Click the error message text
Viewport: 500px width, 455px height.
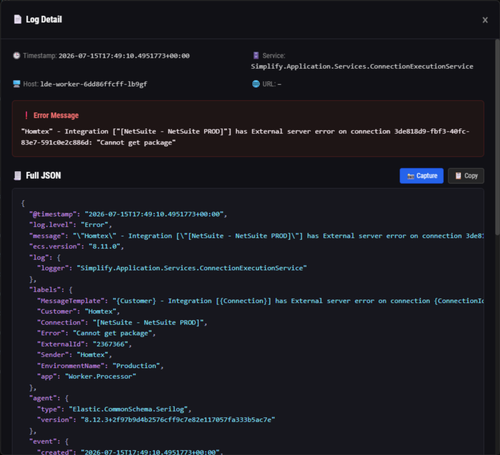click(x=245, y=137)
